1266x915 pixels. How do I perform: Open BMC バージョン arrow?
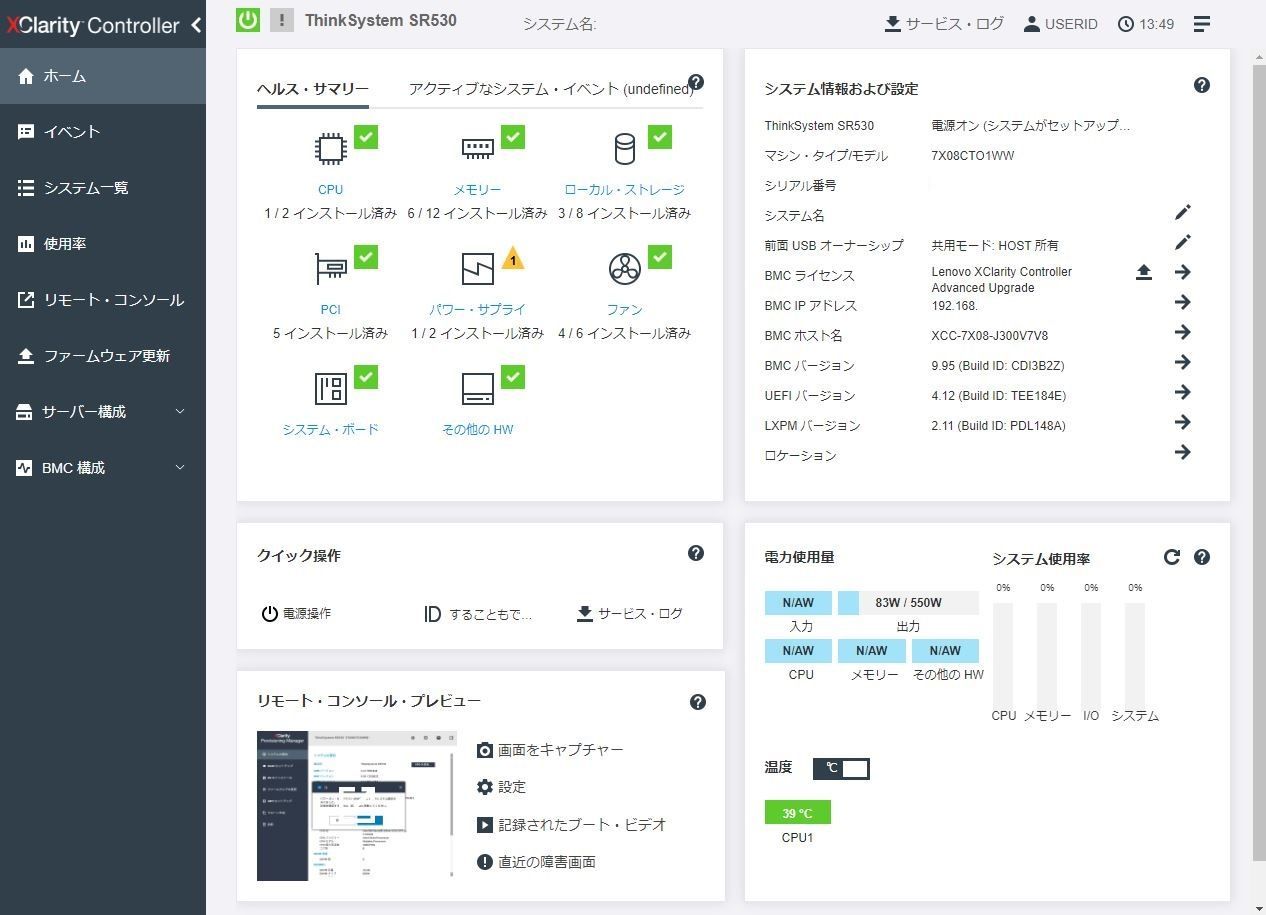coord(1182,362)
